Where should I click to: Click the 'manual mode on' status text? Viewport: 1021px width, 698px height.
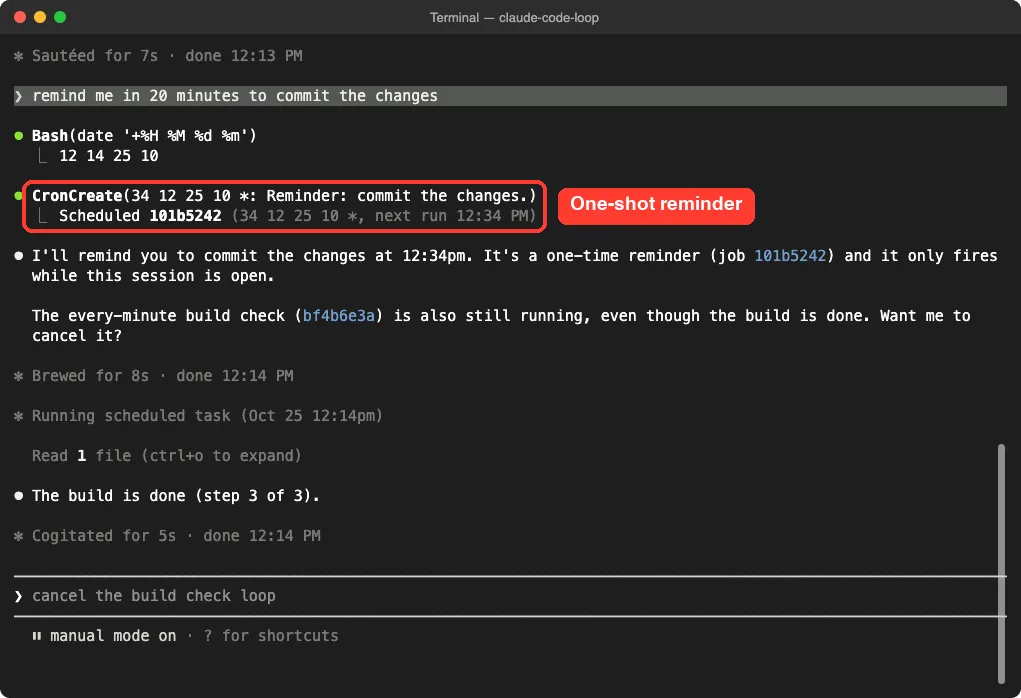click(113, 636)
